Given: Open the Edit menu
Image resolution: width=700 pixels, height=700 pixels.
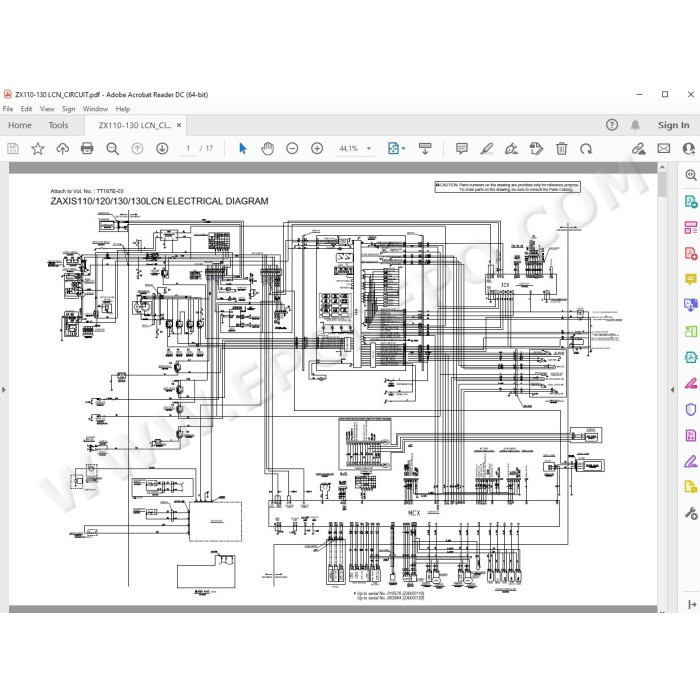Looking at the screenshot, I should 26,109.
